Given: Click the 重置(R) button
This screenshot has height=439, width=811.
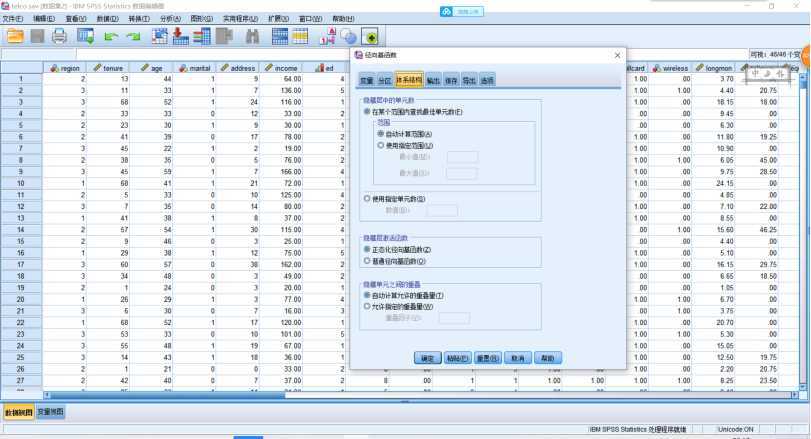Looking at the screenshot, I should pyautogui.click(x=488, y=358).
